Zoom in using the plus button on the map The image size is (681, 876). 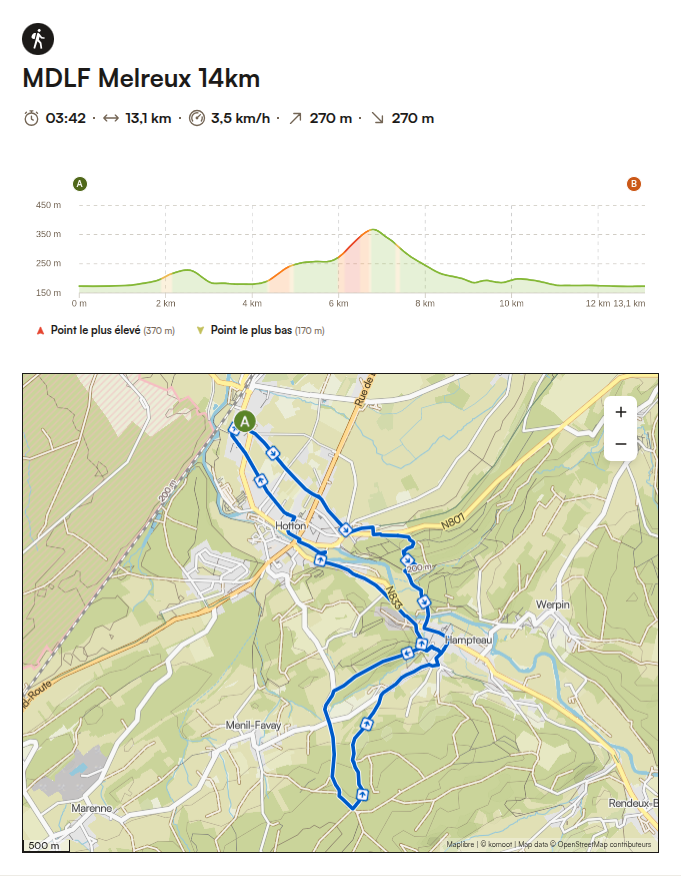coord(621,412)
